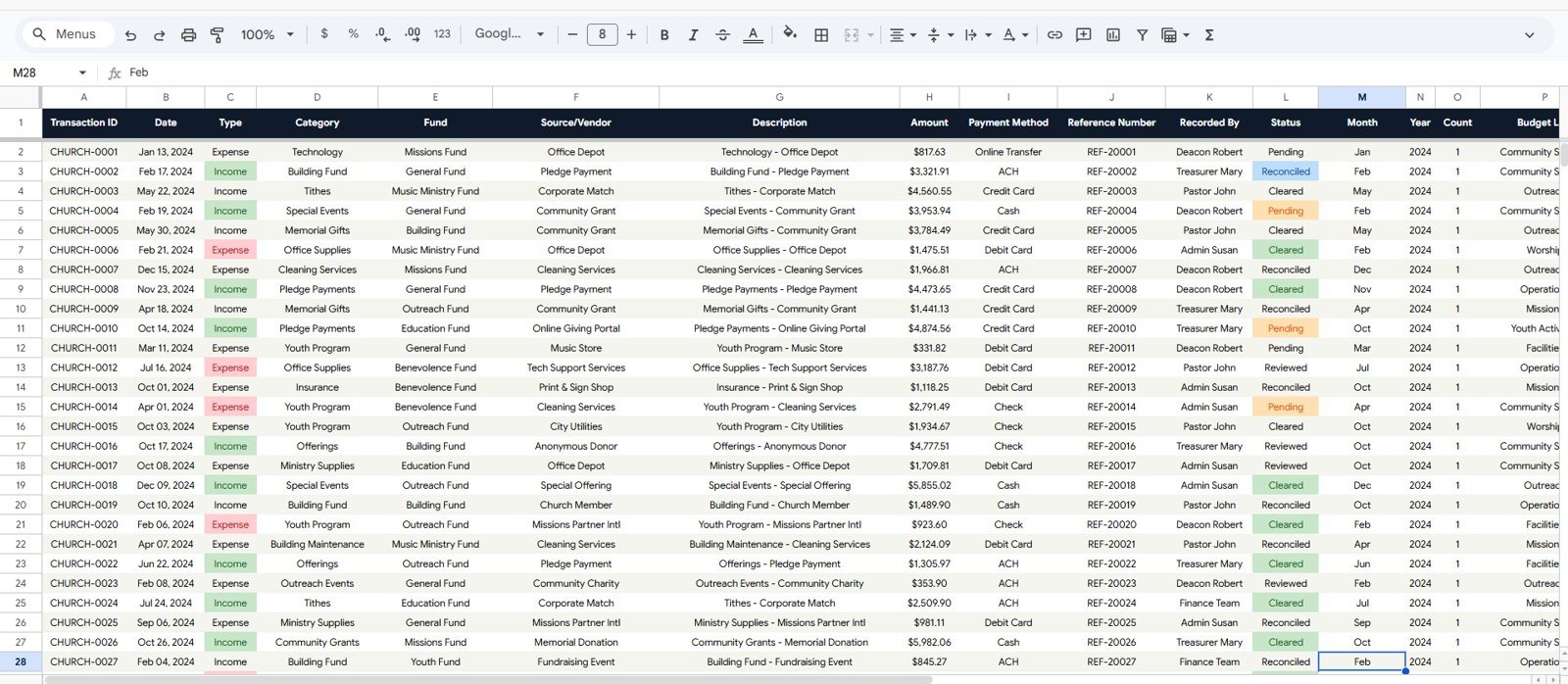Viewport: 1568px width, 684px height.
Task: Open the 100% zoom dropdown
Action: 268,34
